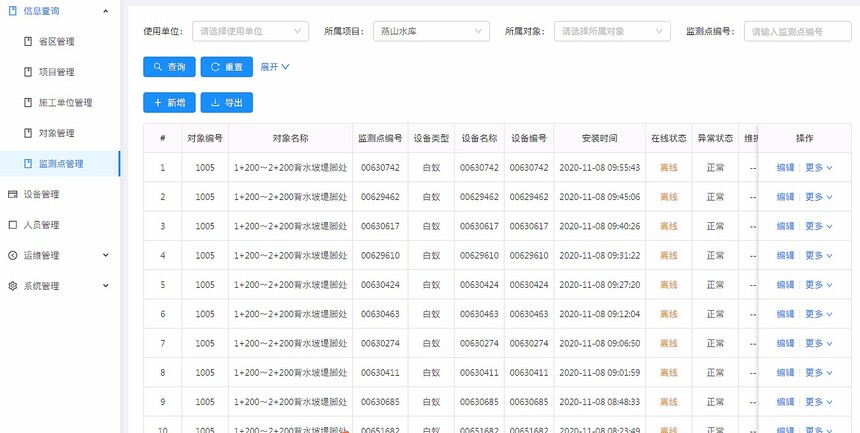
Task: Open 更多 menu for row 2
Action: (818, 196)
